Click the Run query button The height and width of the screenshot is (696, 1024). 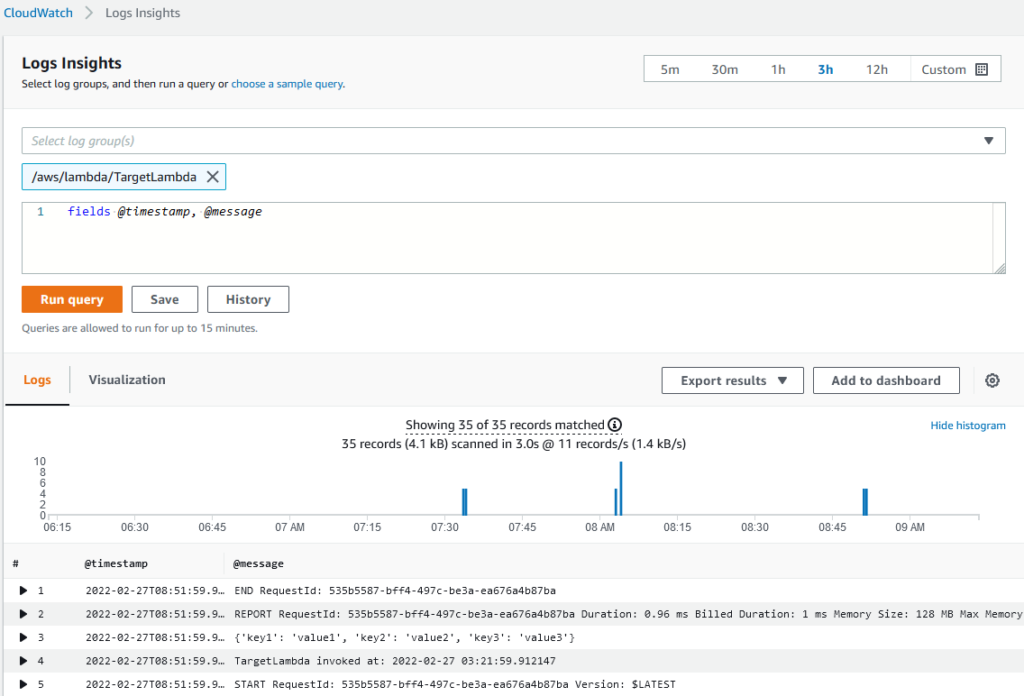[x=72, y=299]
